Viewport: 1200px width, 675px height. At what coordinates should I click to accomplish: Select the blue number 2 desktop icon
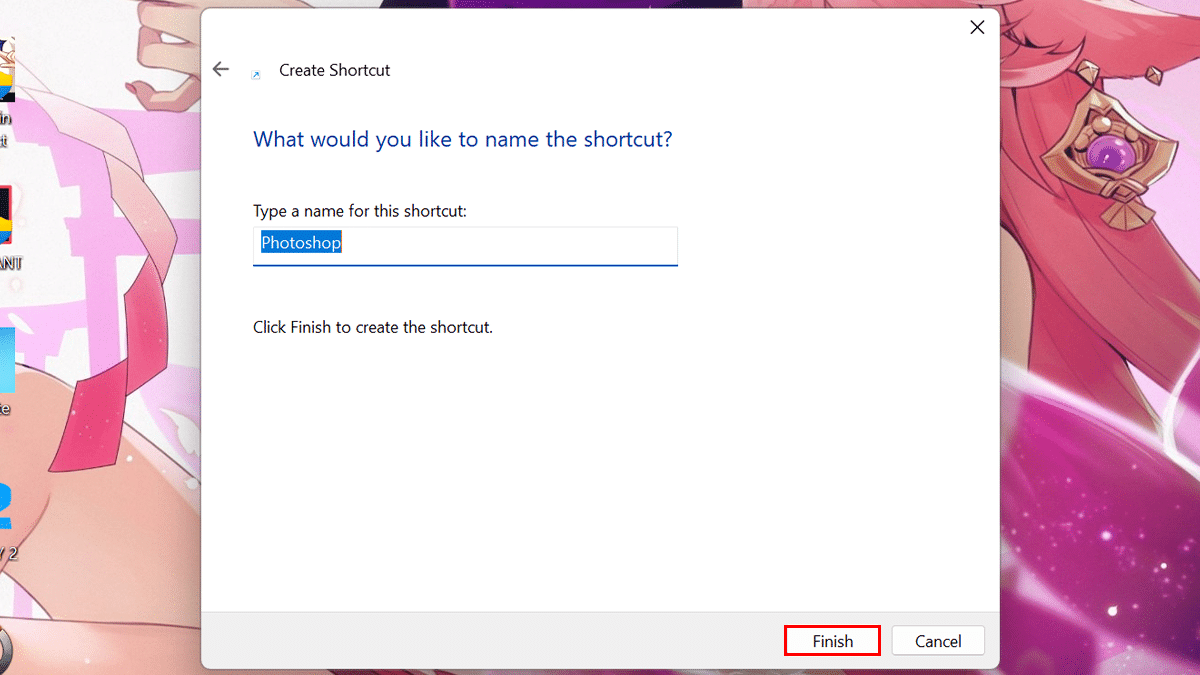(6, 507)
